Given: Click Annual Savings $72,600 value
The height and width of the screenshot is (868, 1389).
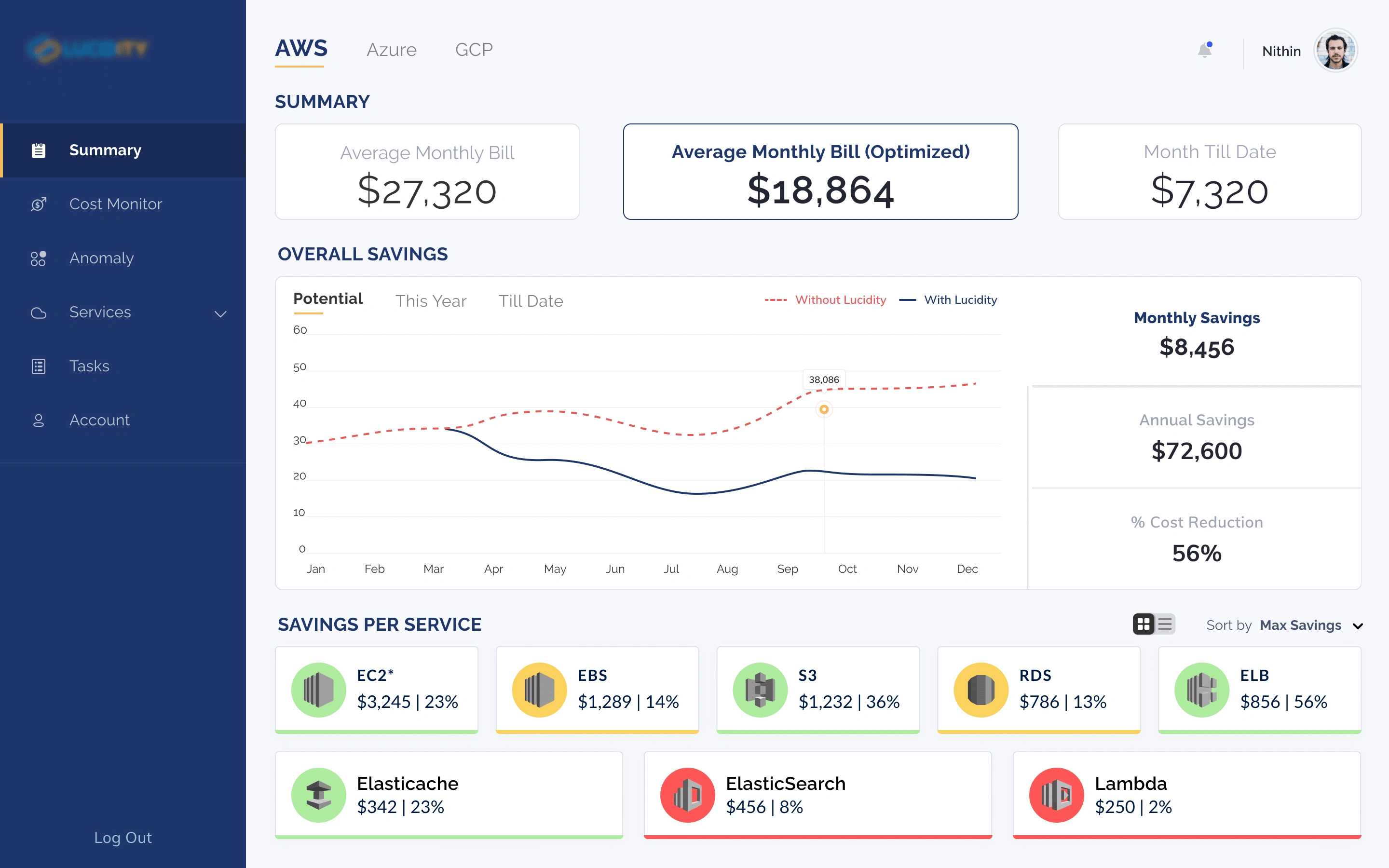Looking at the screenshot, I should 1197,451.
